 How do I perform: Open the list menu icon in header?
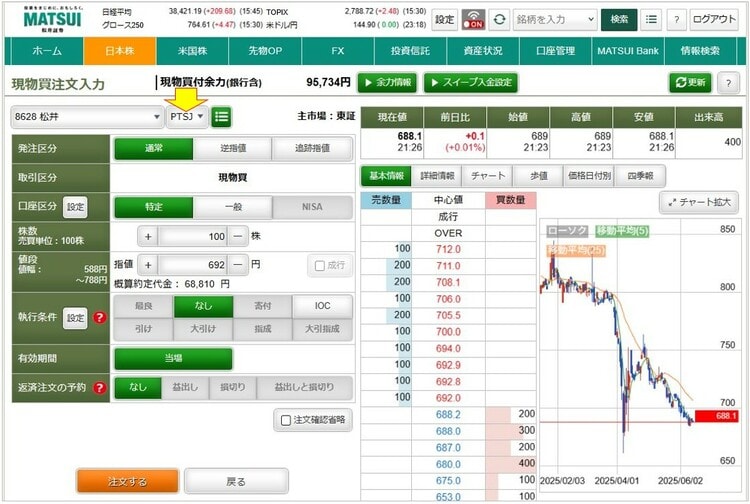pyautogui.click(x=651, y=20)
